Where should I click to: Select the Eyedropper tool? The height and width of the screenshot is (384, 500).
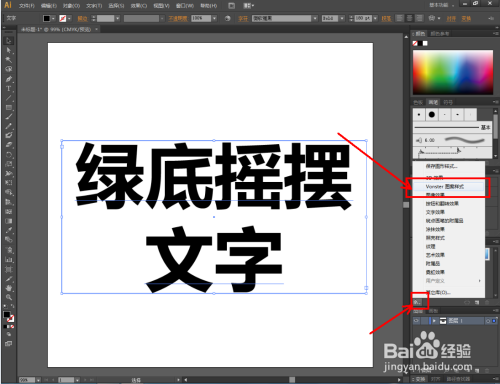click(x=9, y=230)
